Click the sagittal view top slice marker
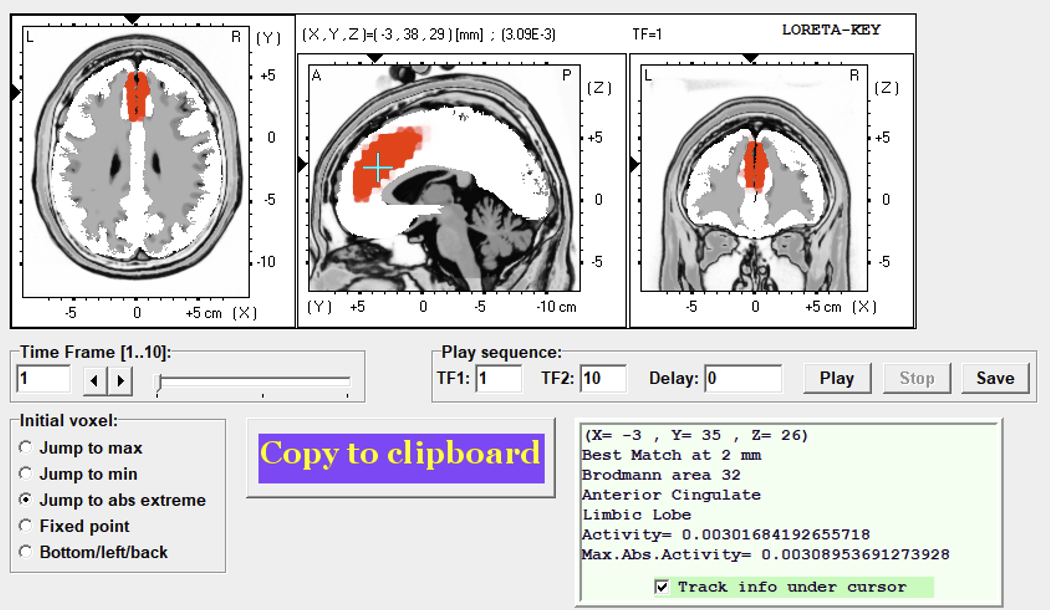Screen dimensions: 1050x610 point(375,58)
